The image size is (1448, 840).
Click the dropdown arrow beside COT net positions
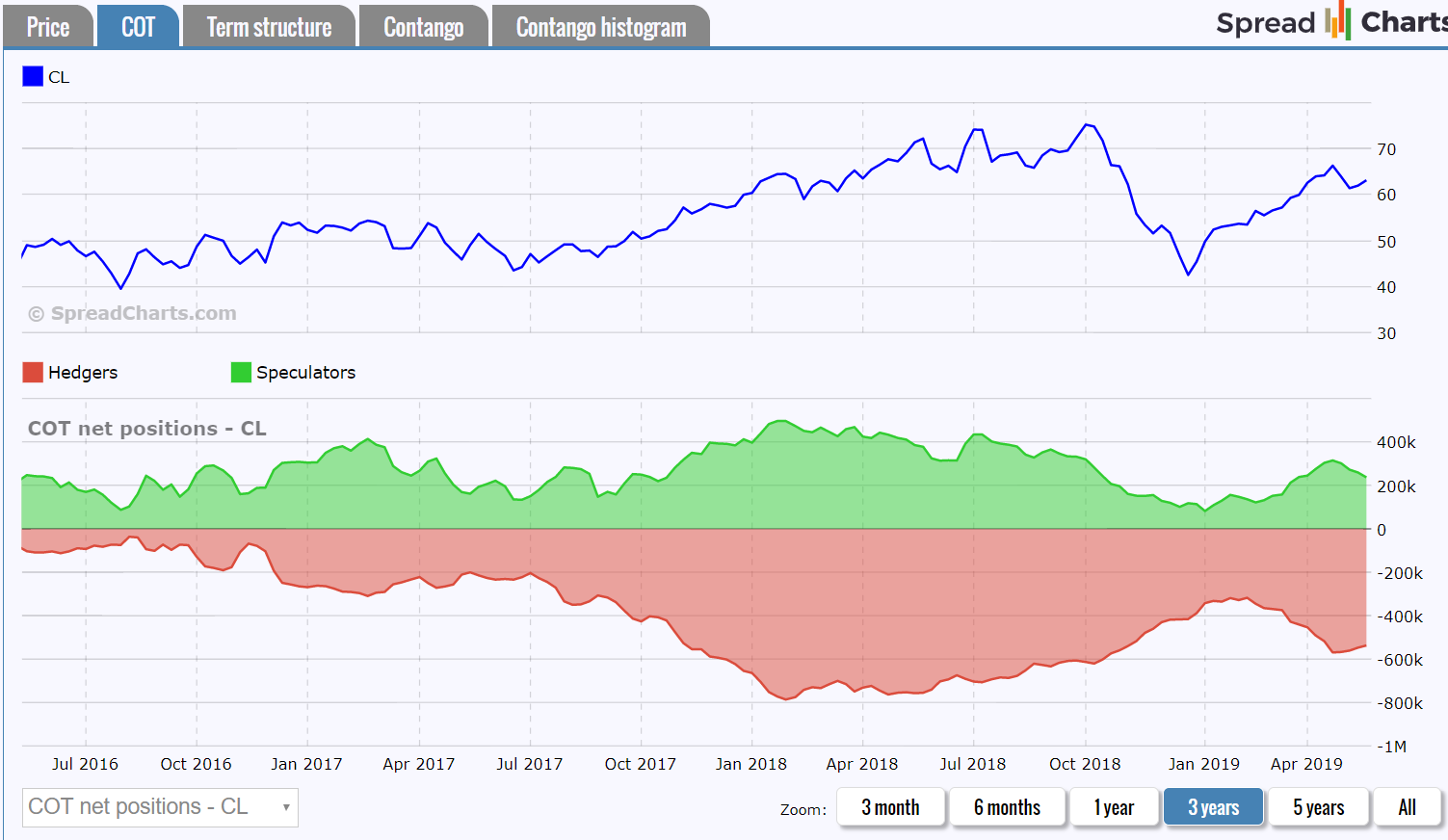click(286, 807)
